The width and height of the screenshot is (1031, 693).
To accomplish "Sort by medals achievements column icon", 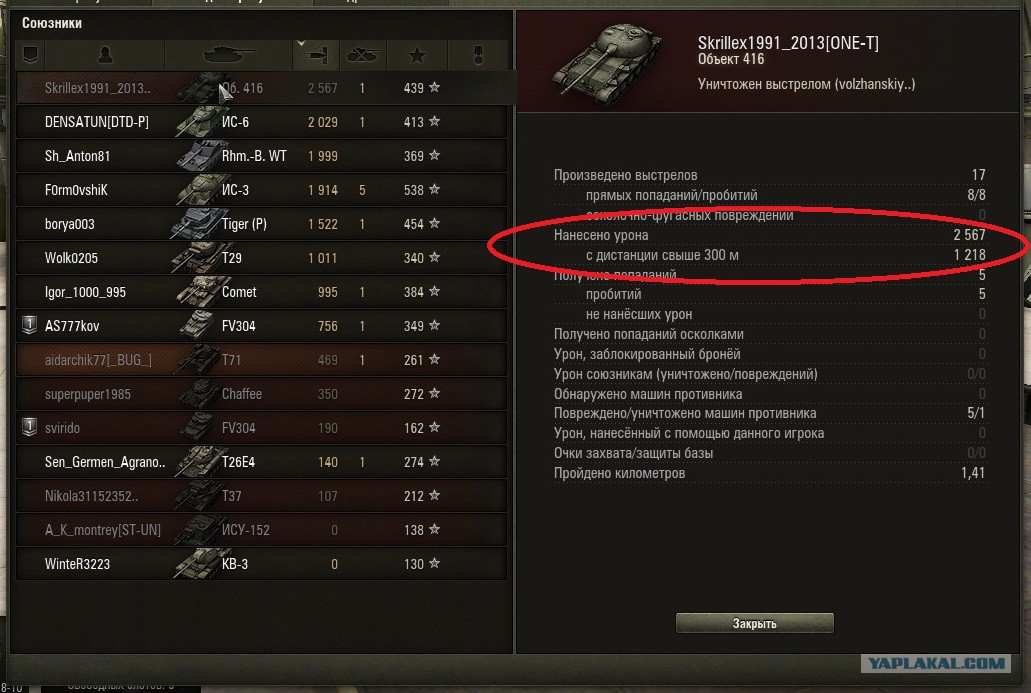I will [x=479, y=56].
